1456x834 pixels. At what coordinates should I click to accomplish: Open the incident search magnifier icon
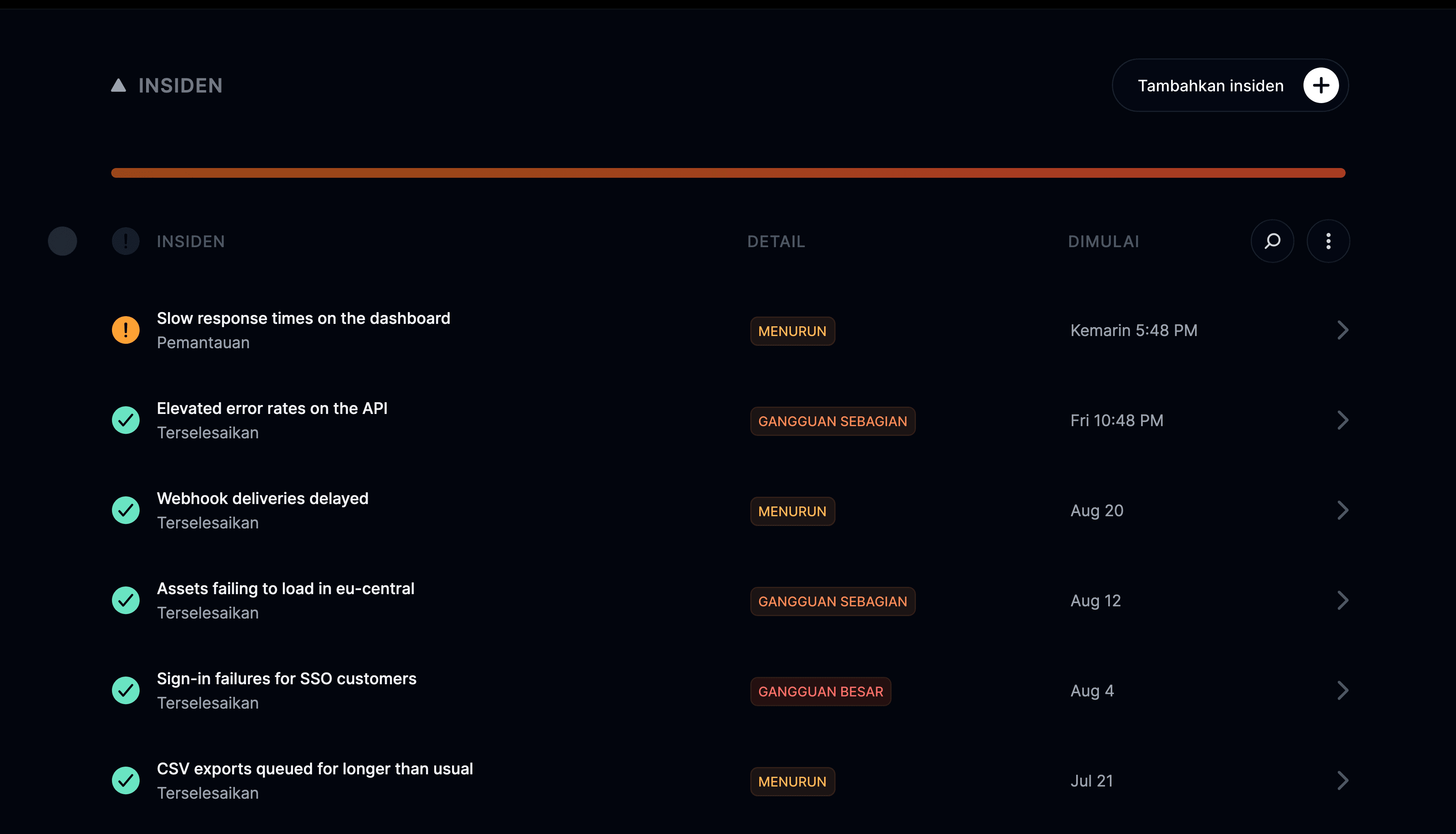coord(1272,241)
